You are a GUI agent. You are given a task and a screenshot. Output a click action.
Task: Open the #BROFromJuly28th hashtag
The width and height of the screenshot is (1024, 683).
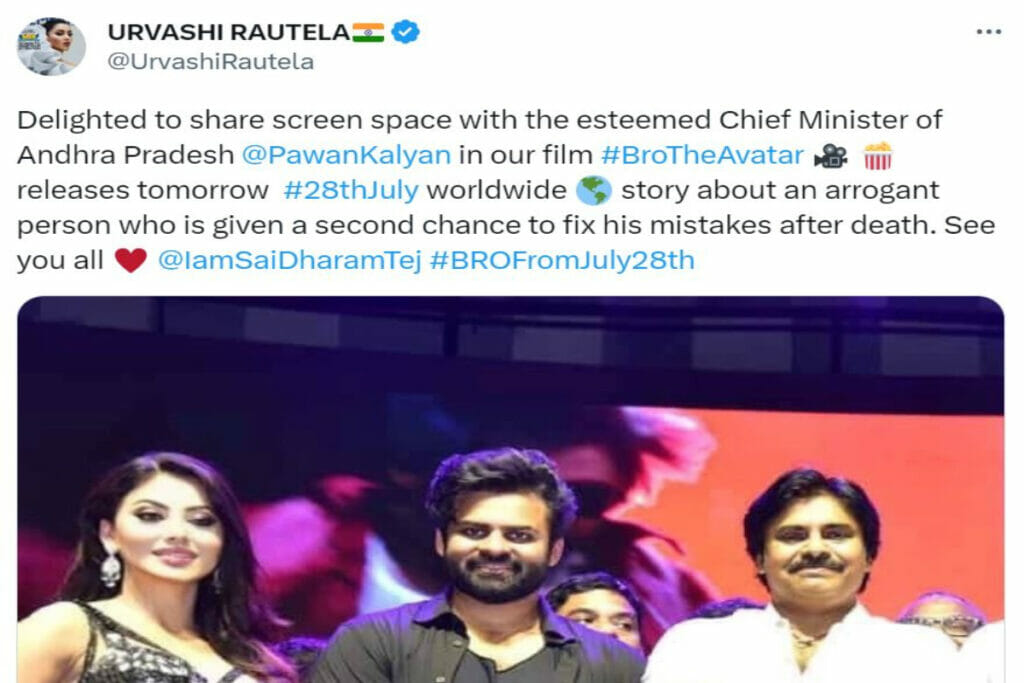pyautogui.click(x=562, y=260)
